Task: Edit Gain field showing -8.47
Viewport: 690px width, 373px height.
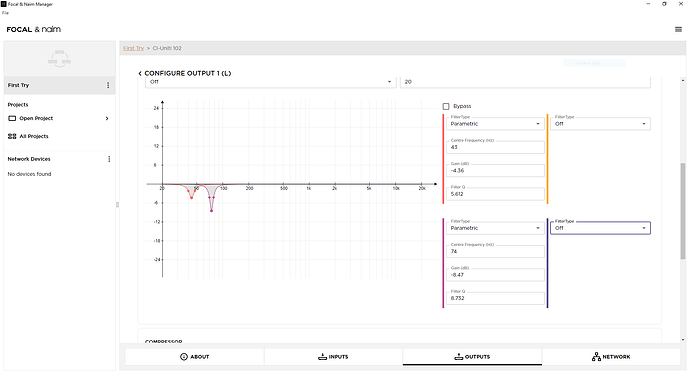Action: pos(495,275)
